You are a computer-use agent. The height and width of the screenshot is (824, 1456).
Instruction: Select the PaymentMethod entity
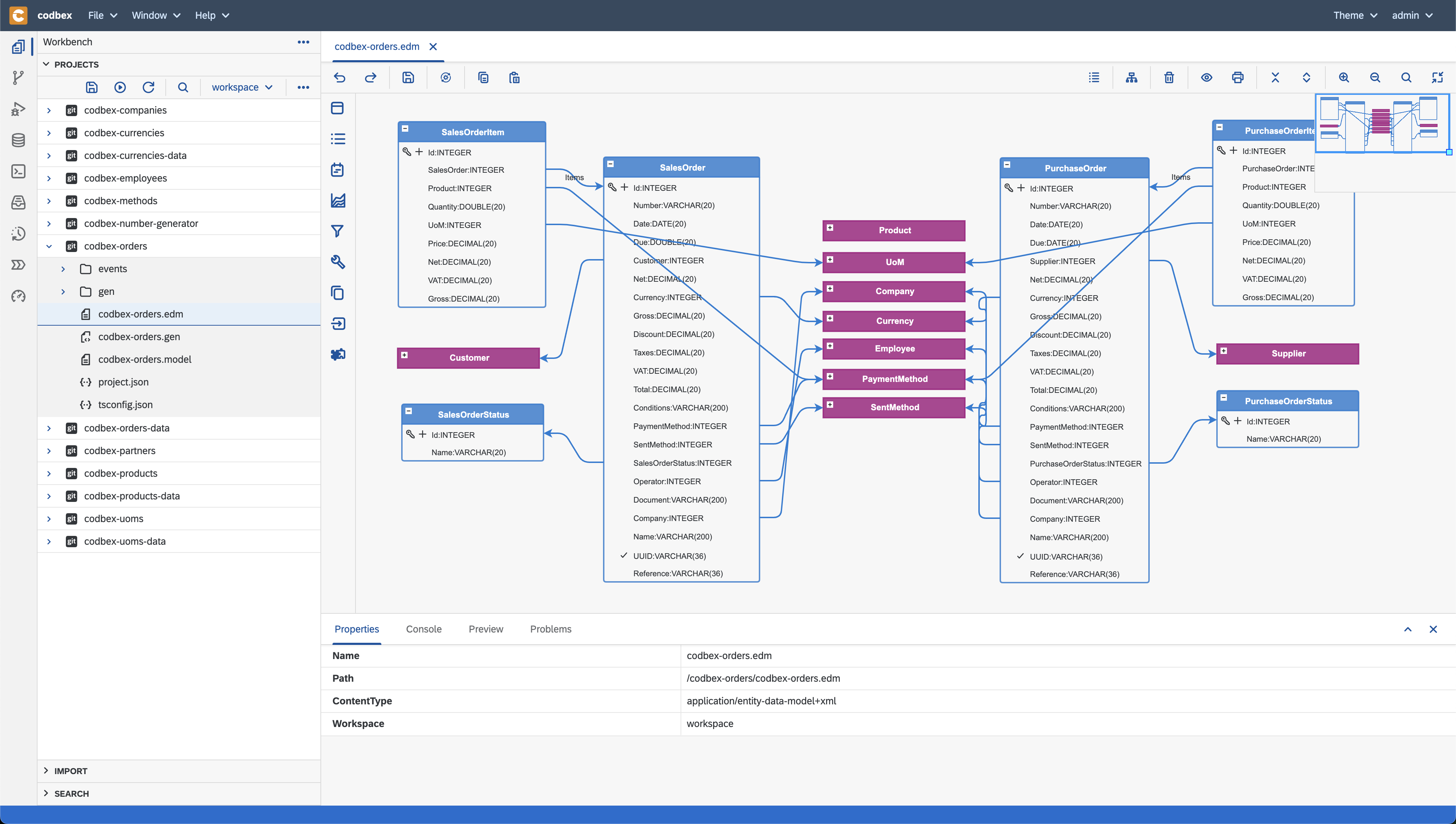coord(894,379)
